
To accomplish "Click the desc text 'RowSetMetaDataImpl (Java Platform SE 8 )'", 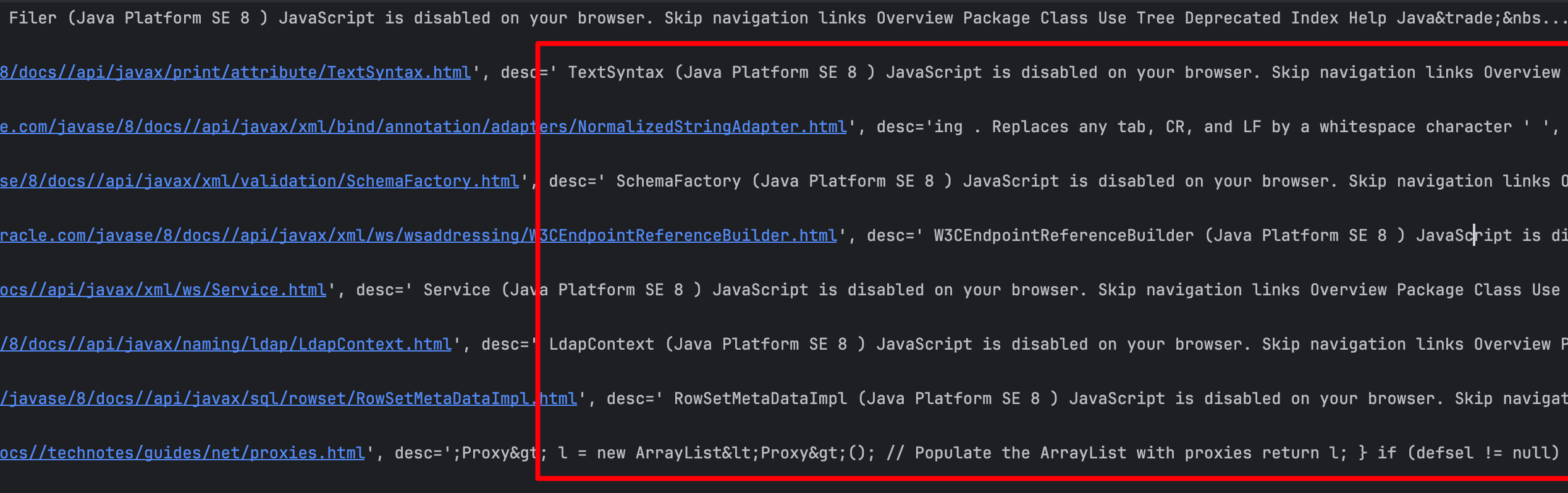I will pos(867,398).
